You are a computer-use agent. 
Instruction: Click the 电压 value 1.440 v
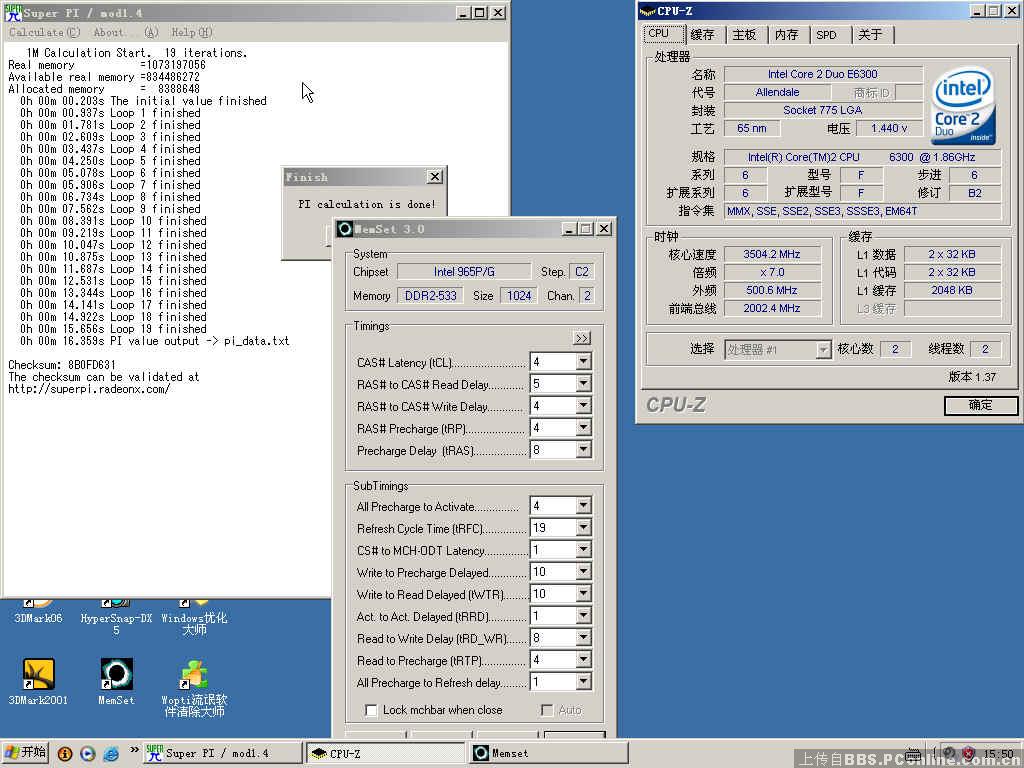point(889,128)
